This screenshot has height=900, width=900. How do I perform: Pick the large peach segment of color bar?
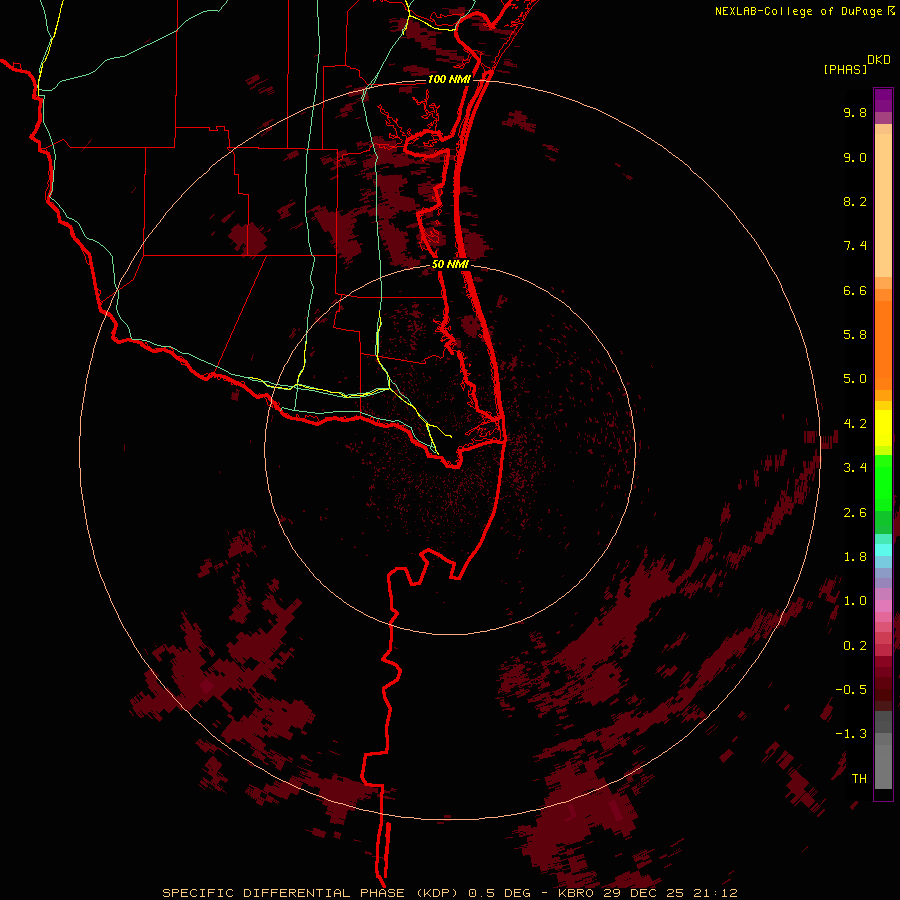883,205
